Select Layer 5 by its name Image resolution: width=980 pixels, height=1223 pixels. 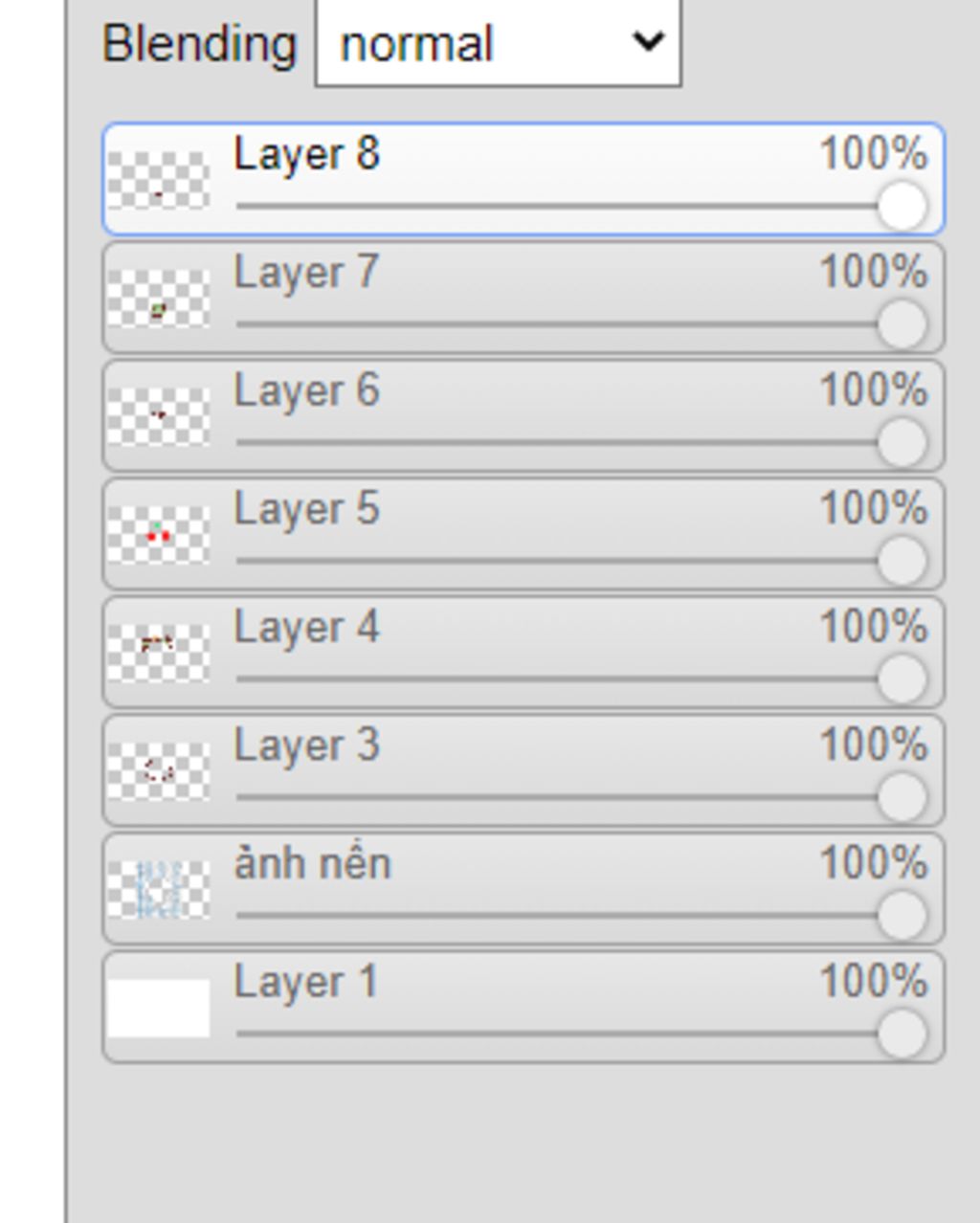coord(306,509)
